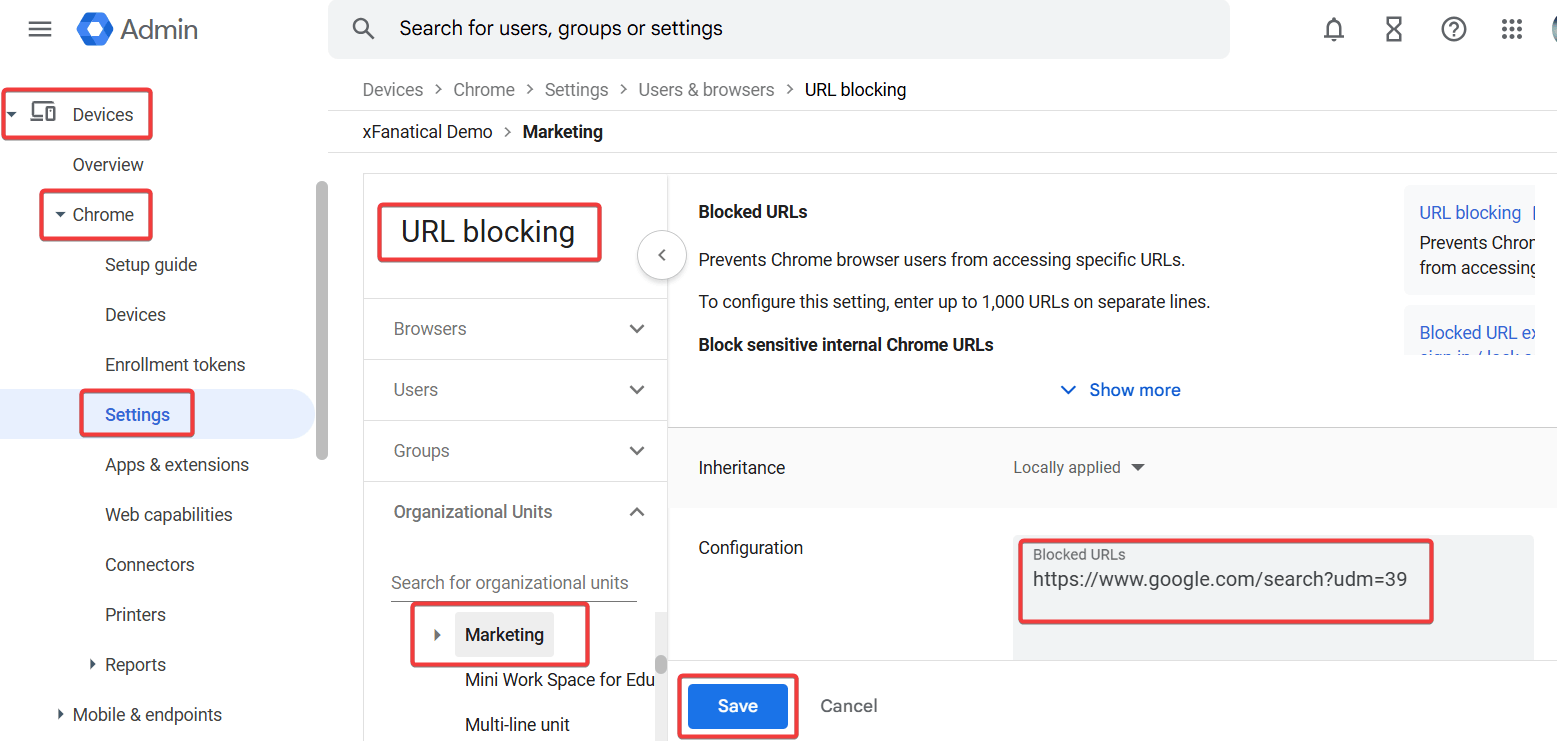Click Block sensitive internal Chrome URLs text
The image size is (1557, 741).
846,344
